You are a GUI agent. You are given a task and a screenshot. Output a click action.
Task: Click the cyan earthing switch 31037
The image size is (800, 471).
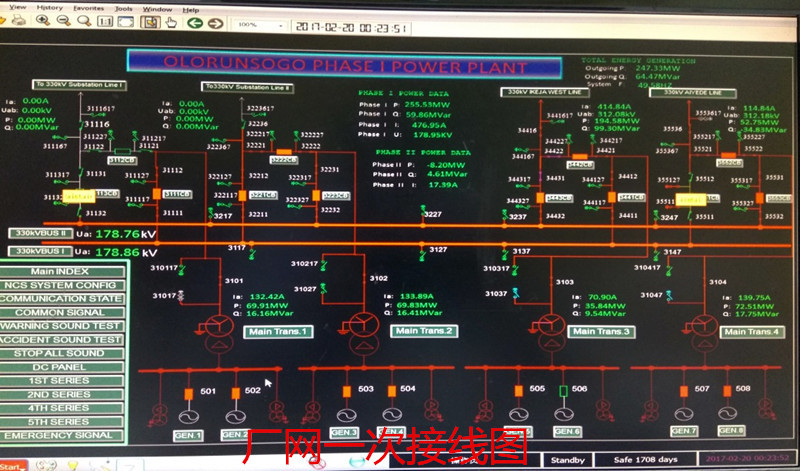pos(516,293)
